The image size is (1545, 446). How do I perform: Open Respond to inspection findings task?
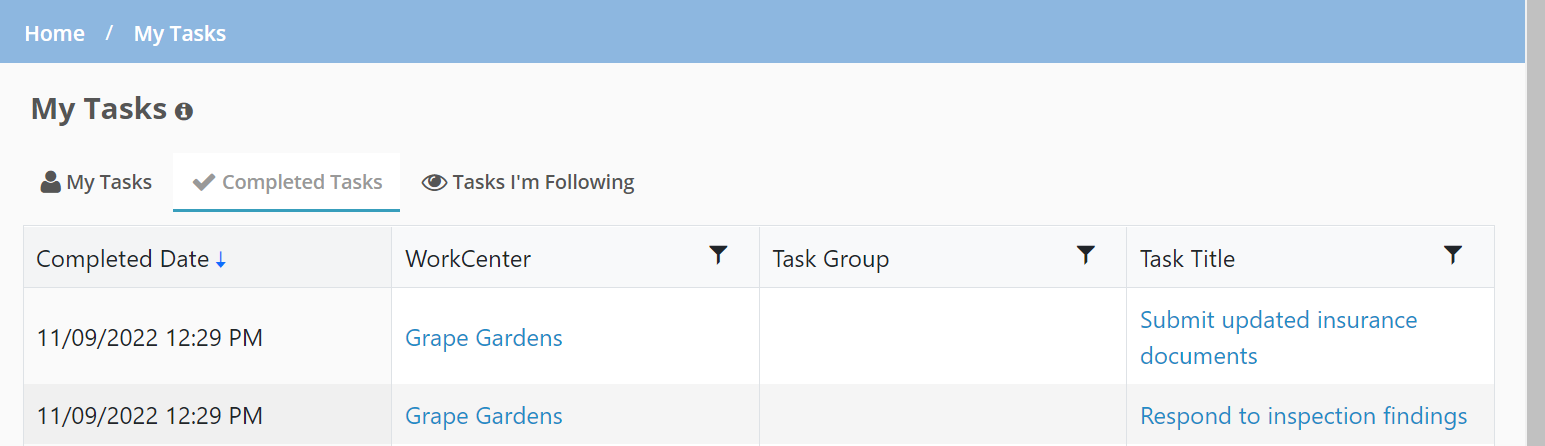[x=1304, y=416]
